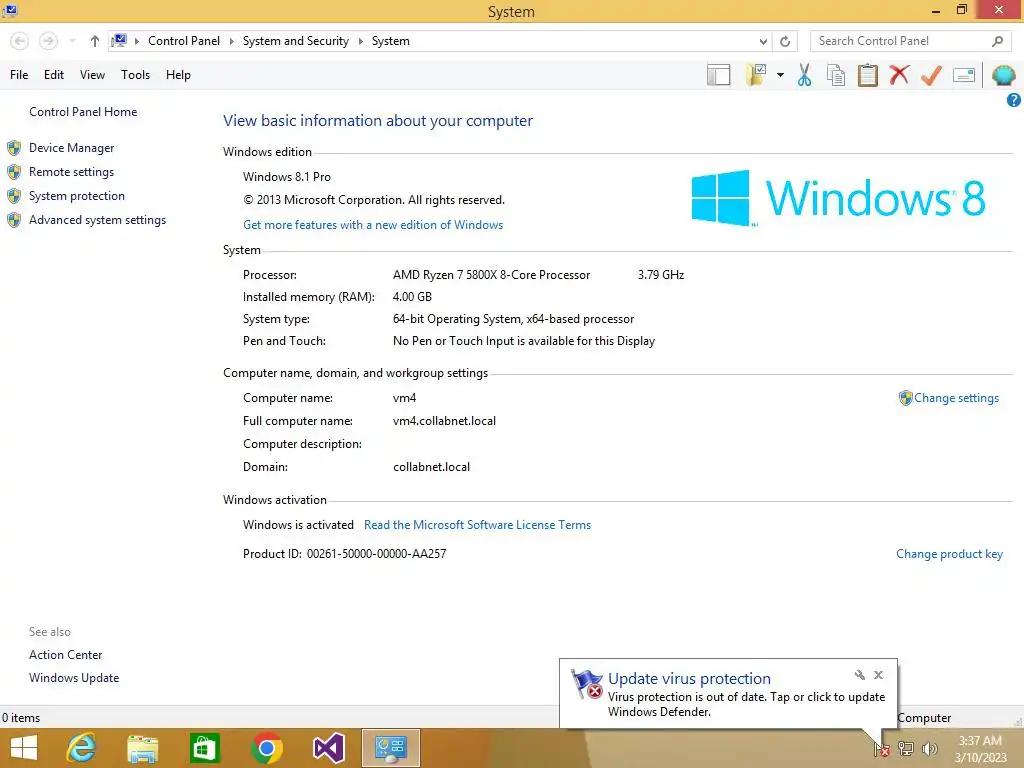The height and width of the screenshot is (768, 1024).
Task: Expand the breadcrumb arrow after Control Panel
Action: point(231,41)
